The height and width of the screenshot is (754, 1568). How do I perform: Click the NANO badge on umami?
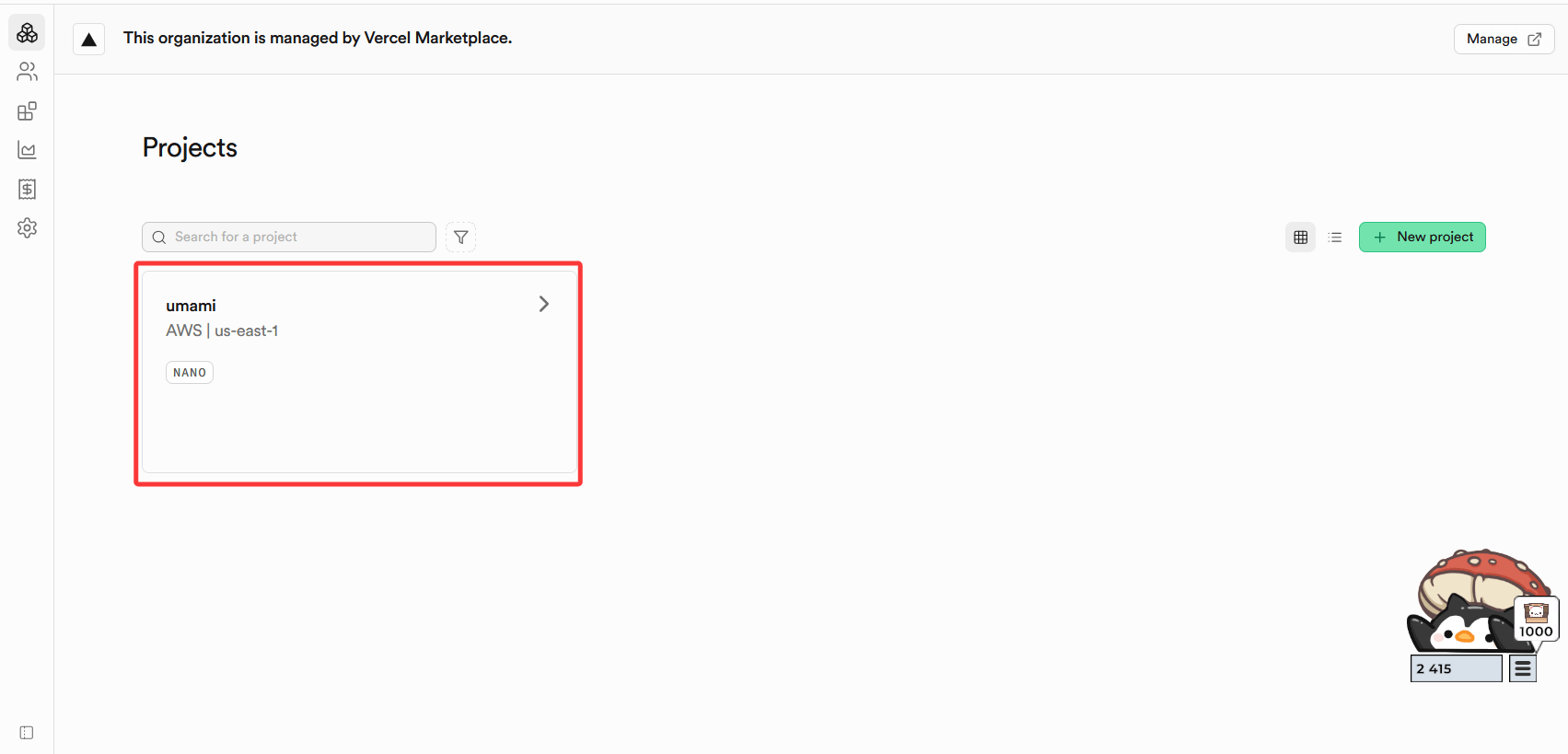[190, 373]
